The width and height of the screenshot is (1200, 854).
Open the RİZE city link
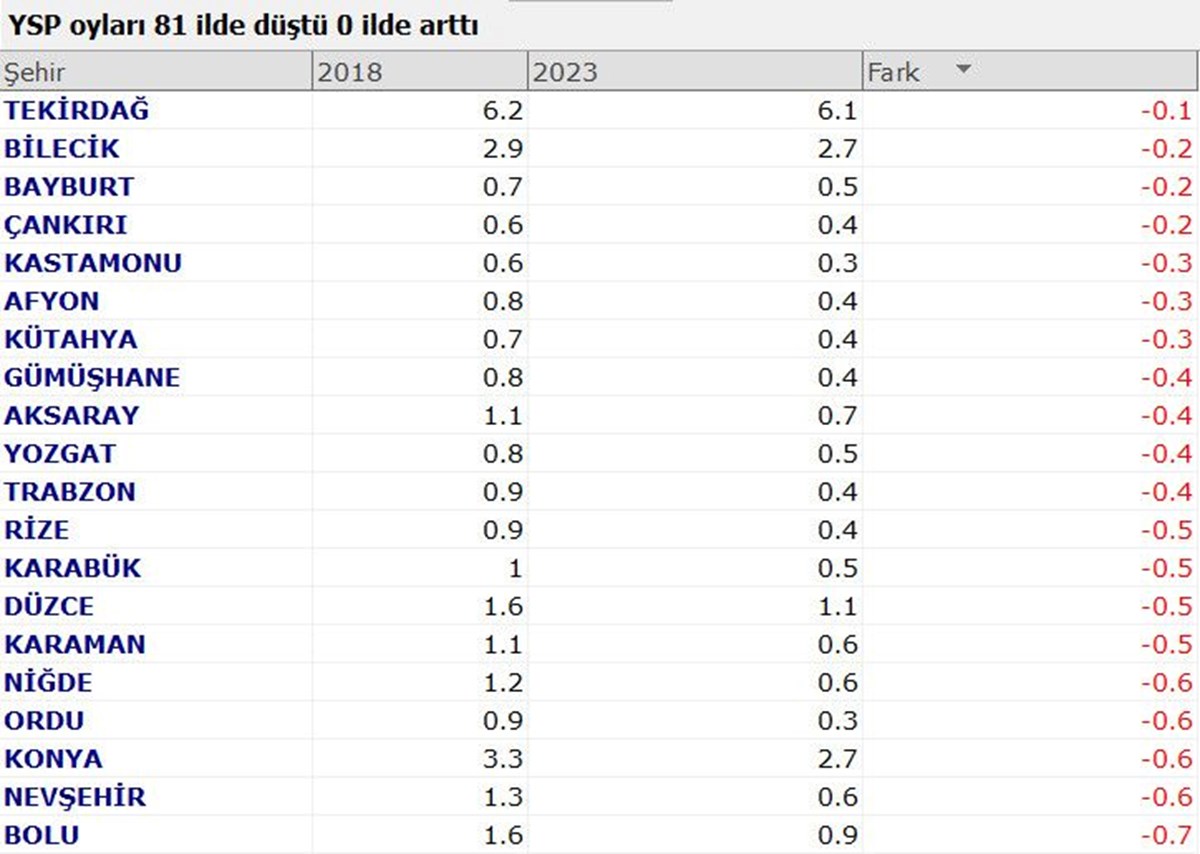pyautogui.click(x=37, y=529)
